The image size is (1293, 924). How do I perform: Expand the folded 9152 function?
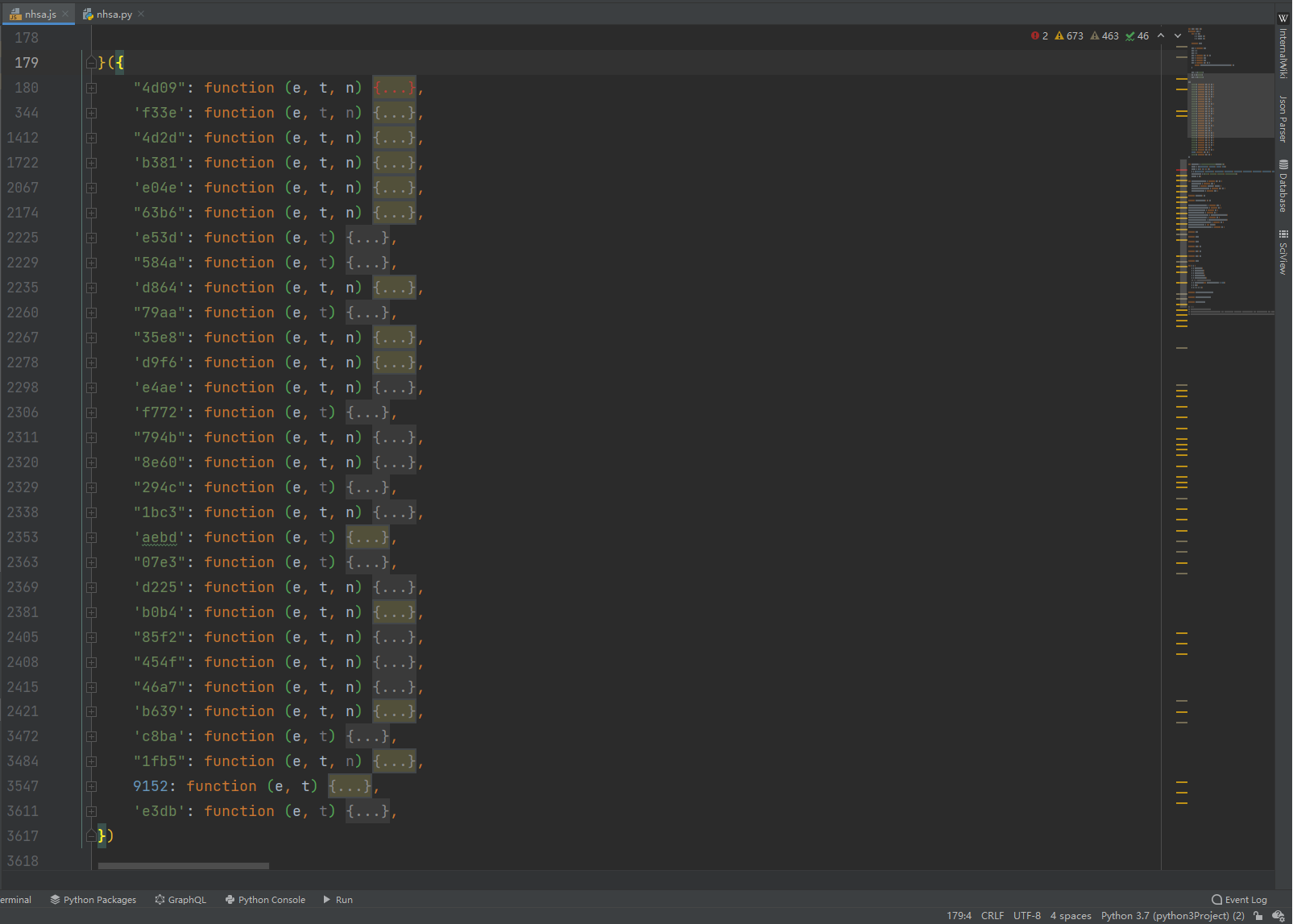91,786
